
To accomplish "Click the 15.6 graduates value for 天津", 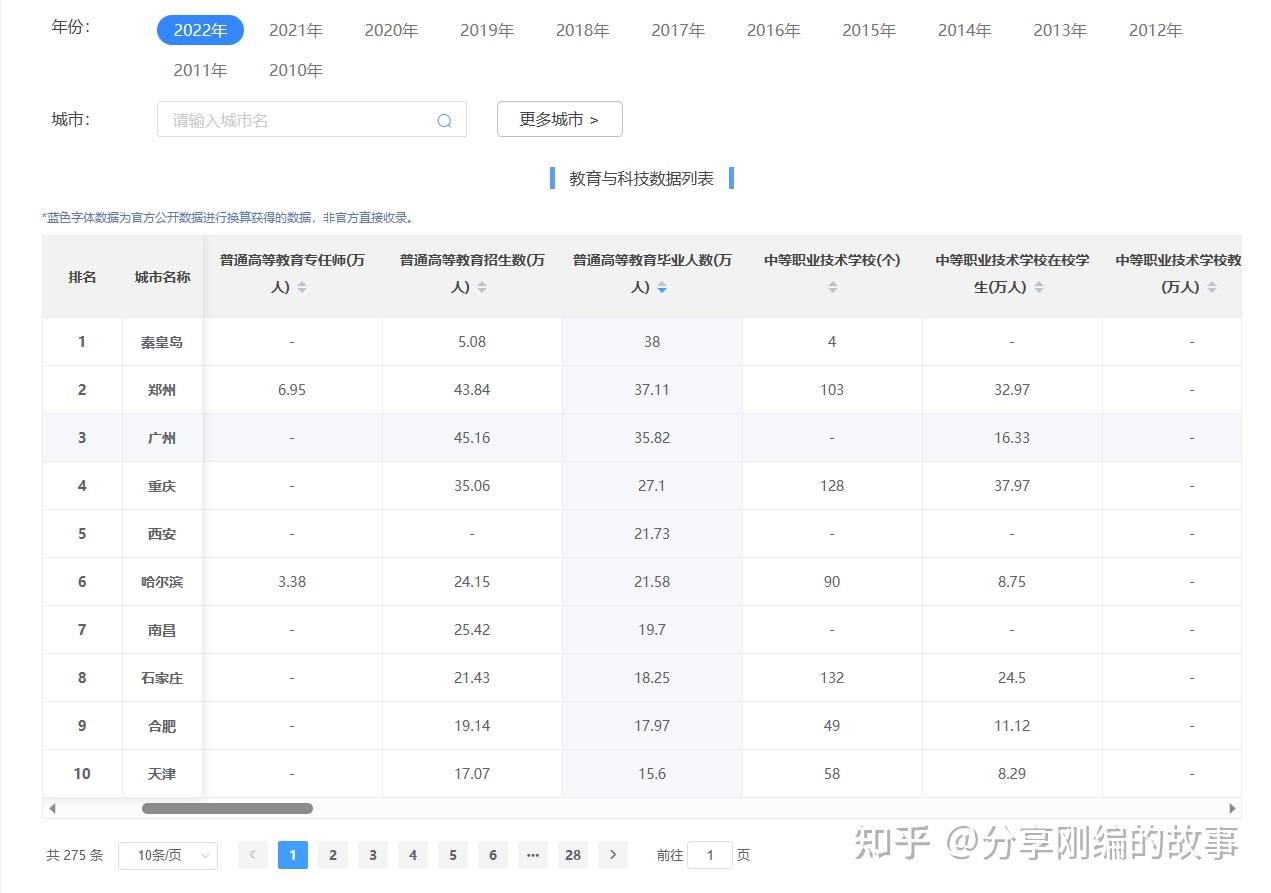I will pos(652,774).
